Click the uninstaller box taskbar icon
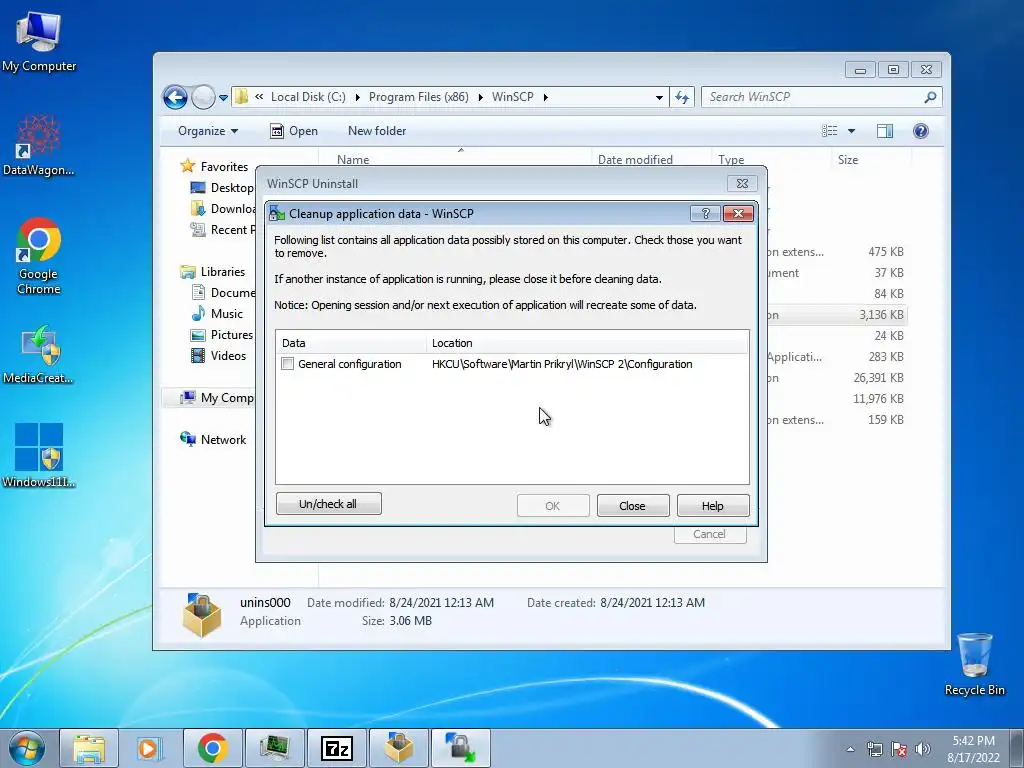The height and width of the screenshot is (768, 1024). pyautogui.click(x=399, y=748)
